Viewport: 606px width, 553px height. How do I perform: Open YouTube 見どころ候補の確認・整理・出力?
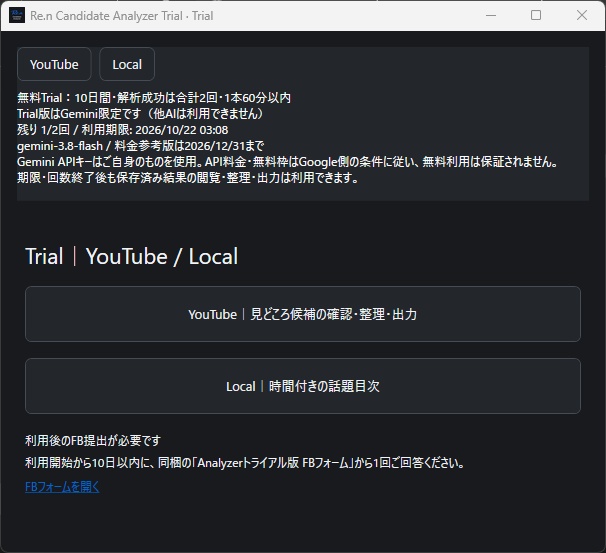point(303,314)
